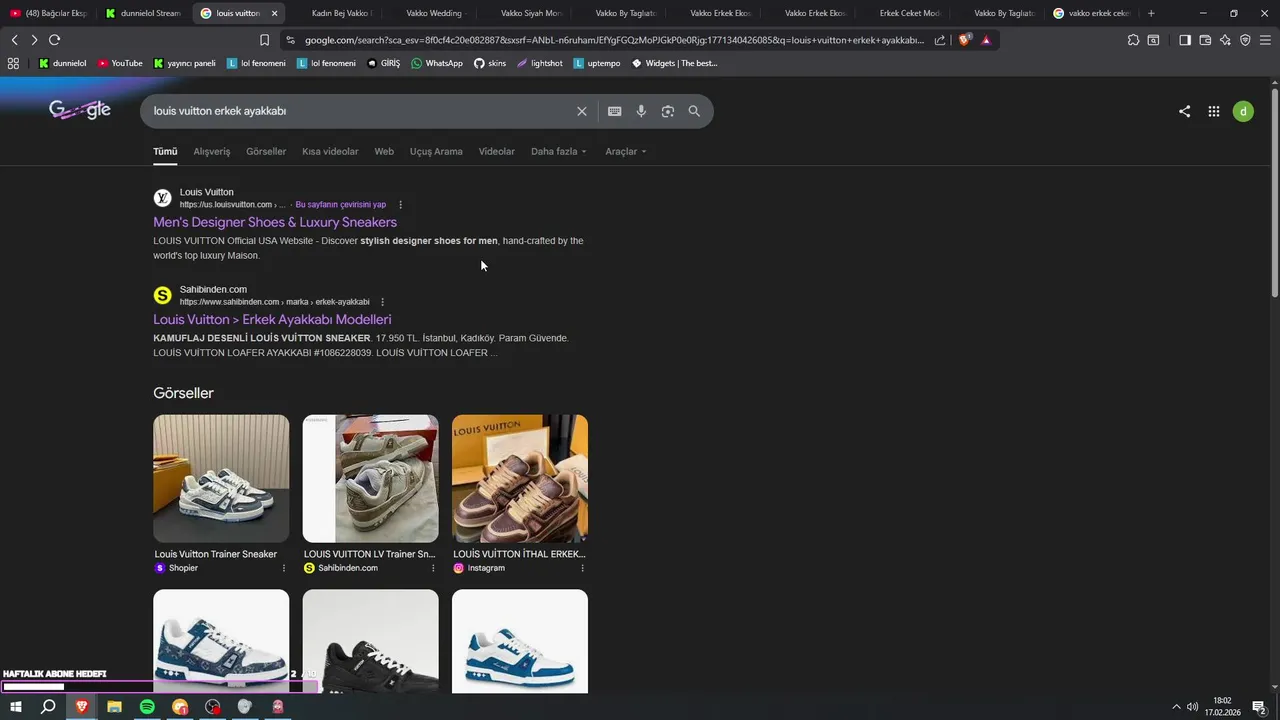Open the 'LOUIS VUITTON LV Trainer Sn...' image thumbnail

tap(370, 479)
